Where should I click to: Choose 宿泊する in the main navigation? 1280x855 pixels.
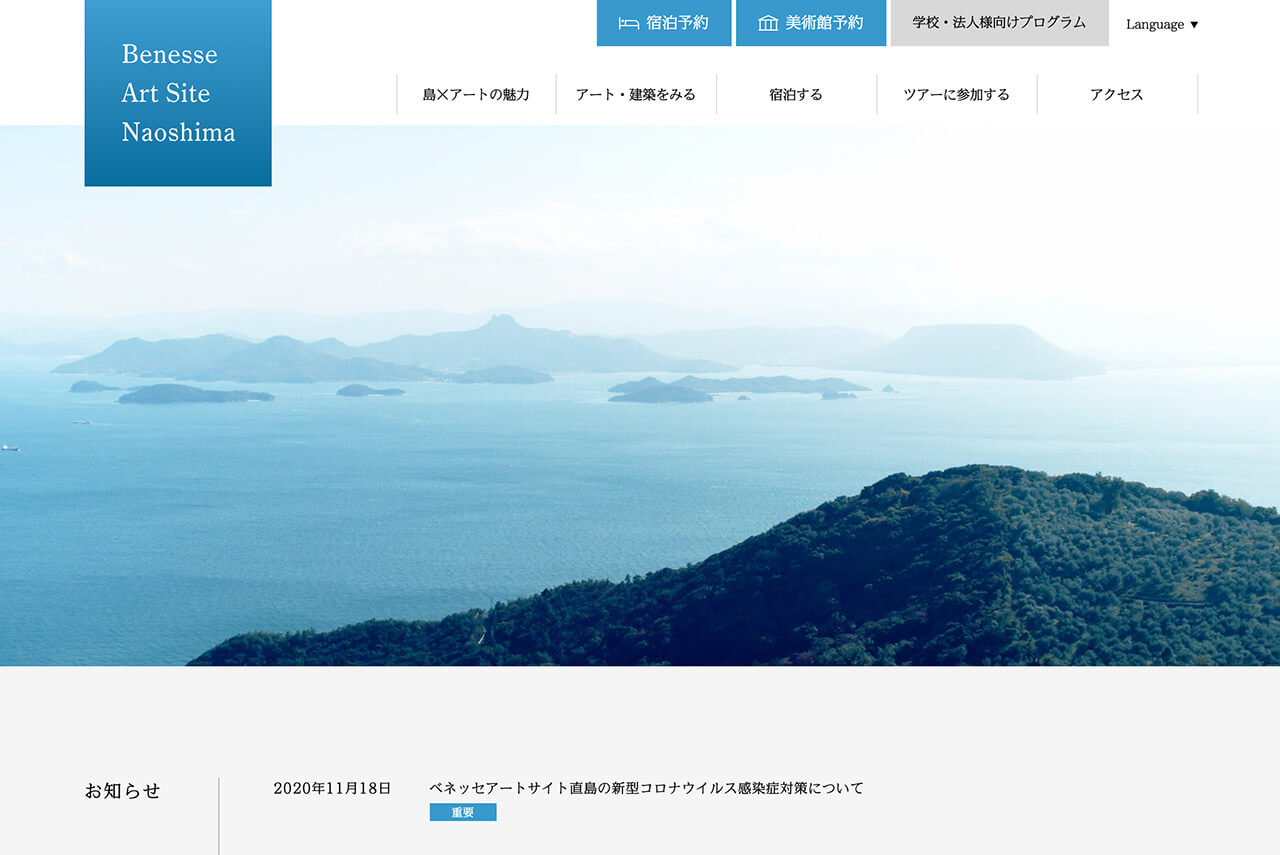point(796,95)
